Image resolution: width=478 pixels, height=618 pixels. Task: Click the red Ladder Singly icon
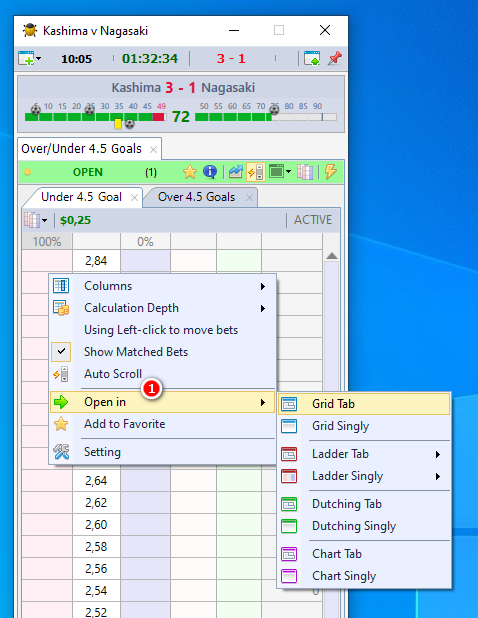(x=289, y=476)
